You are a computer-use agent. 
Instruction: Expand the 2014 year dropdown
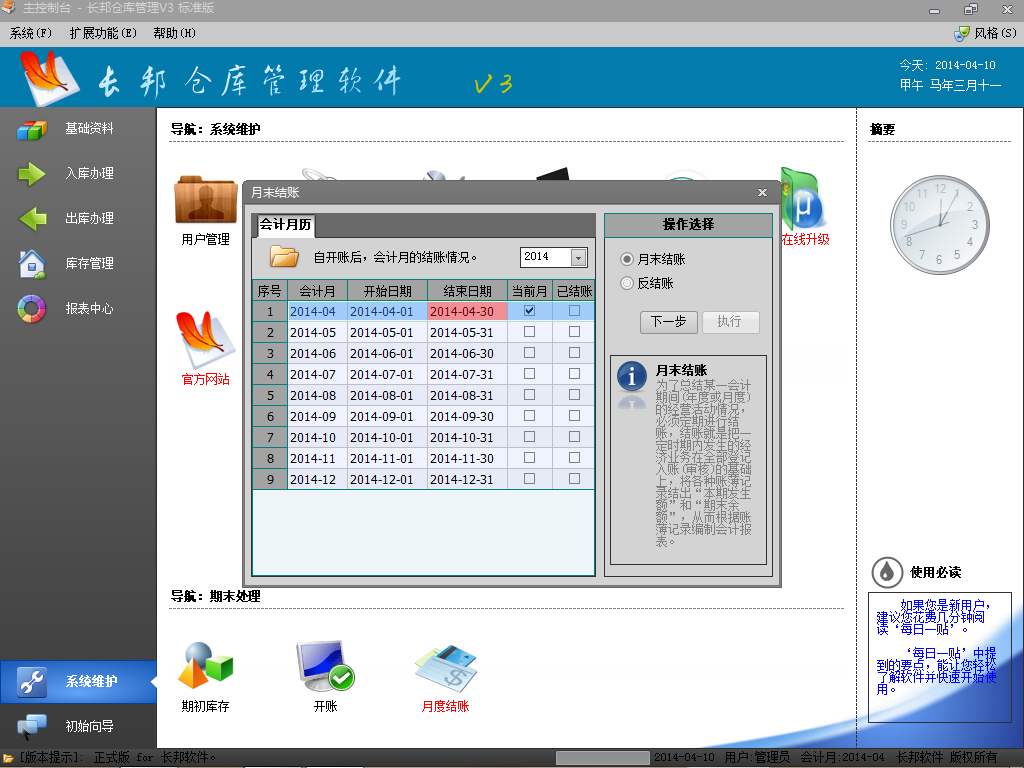[x=578, y=258]
